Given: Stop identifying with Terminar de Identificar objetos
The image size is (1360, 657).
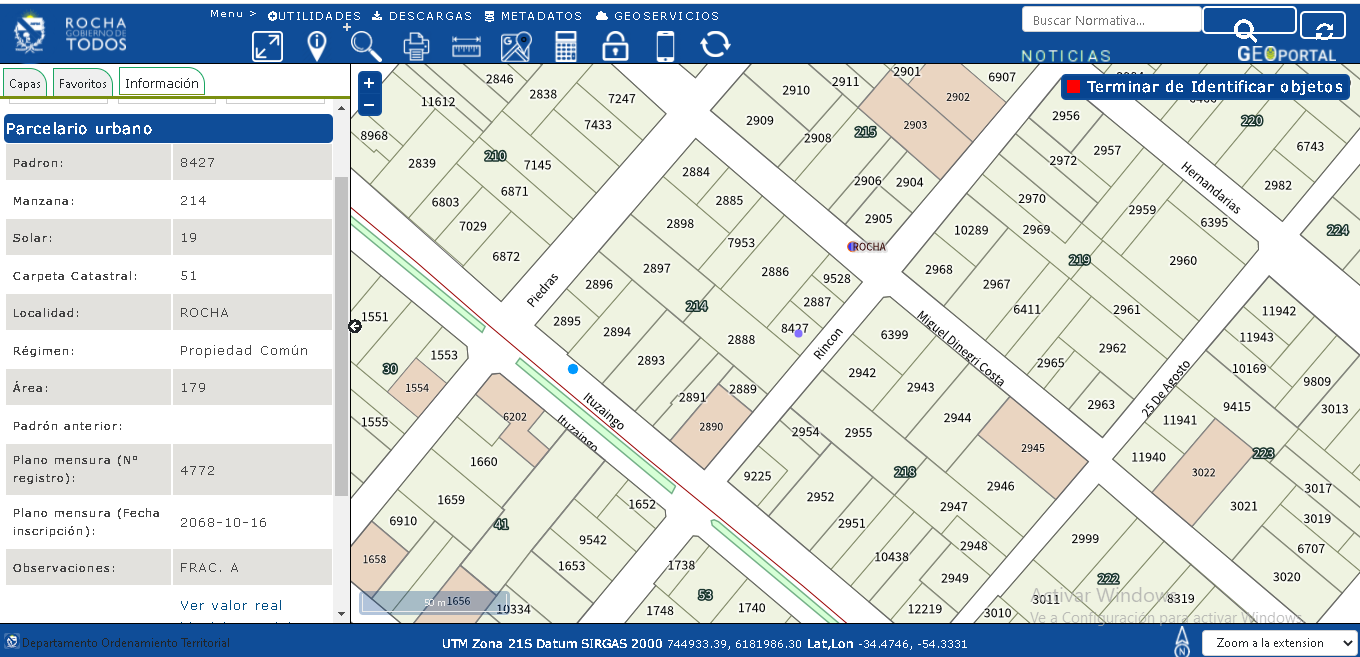Looking at the screenshot, I should pos(1205,87).
